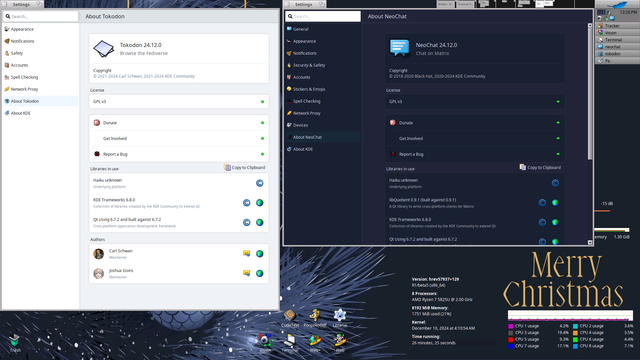The width and height of the screenshot is (640, 360).
Task: Show Haiku platform info icon in NeoChat
Action: tap(555, 183)
